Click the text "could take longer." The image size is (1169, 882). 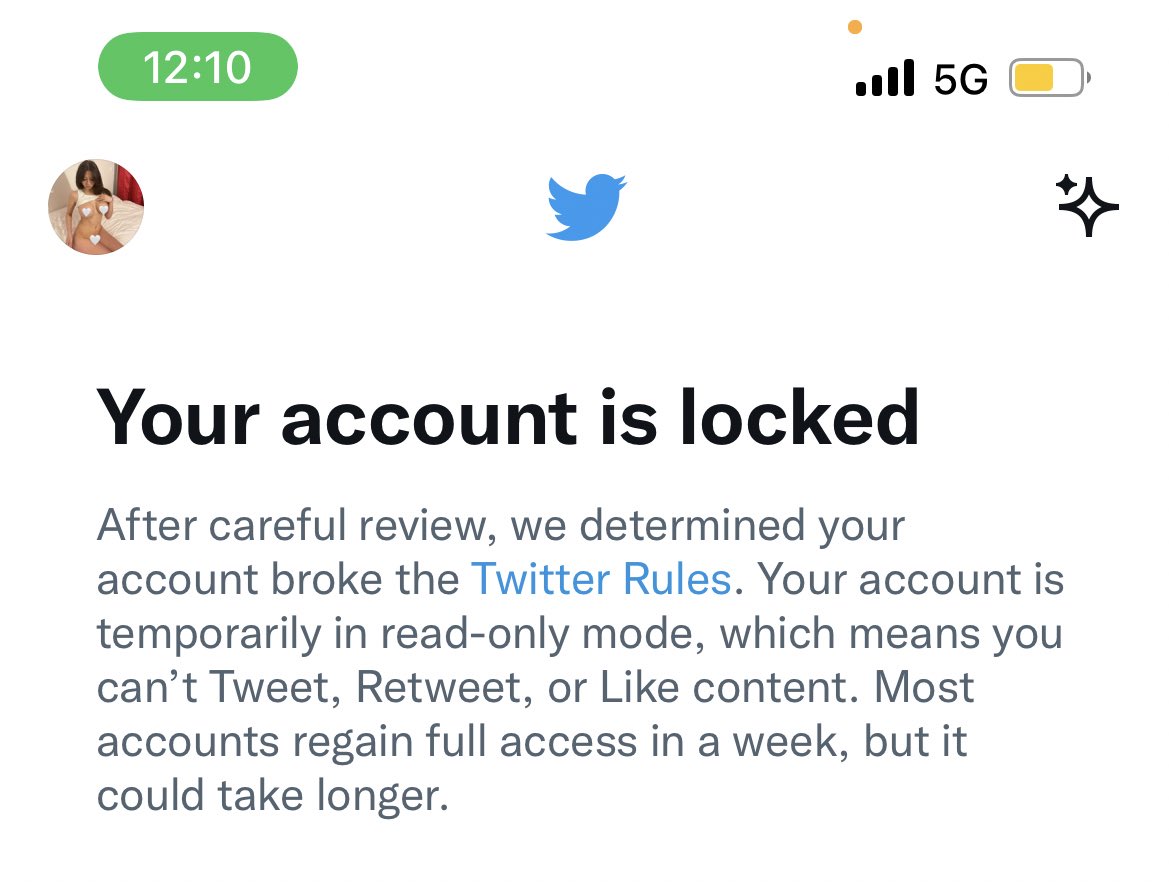271,797
